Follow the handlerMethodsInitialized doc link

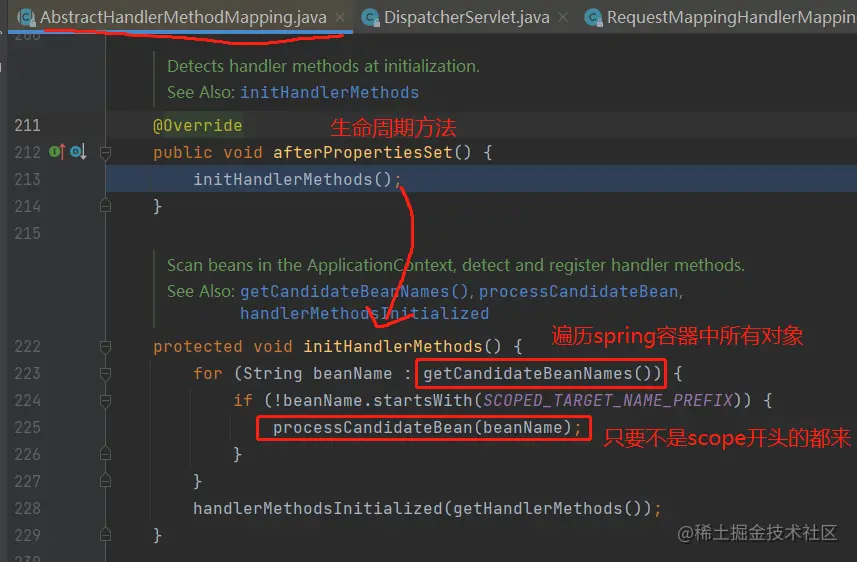pyautogui.click(x=365, y=313)
